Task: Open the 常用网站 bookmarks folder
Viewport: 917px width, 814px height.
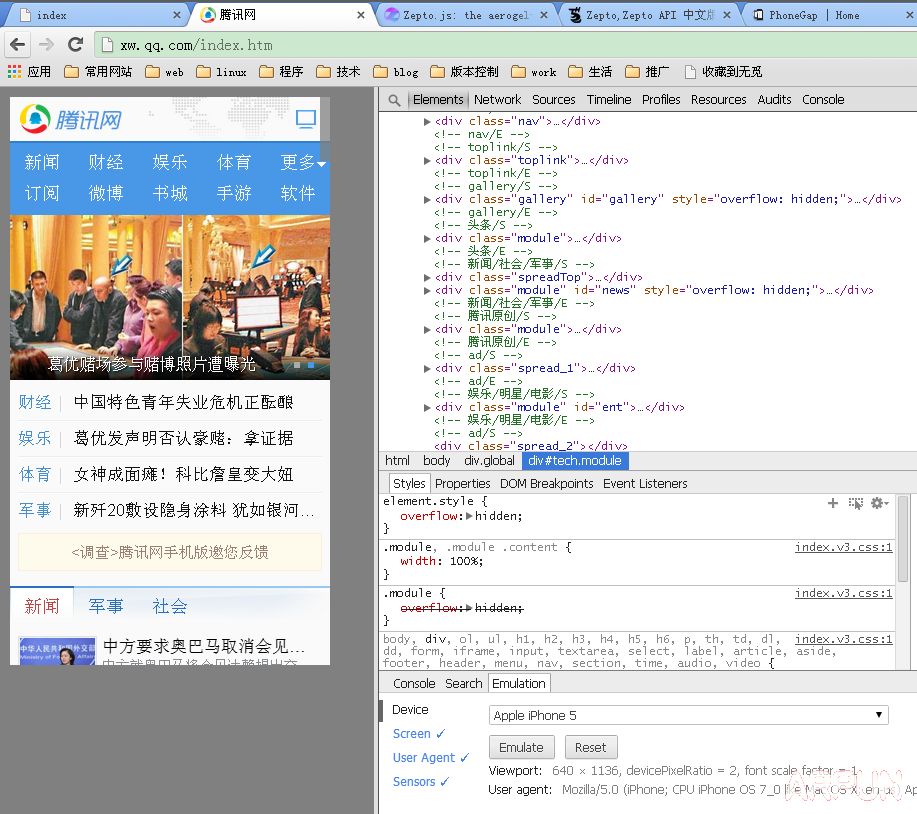Action: click(x=85, y=71)
